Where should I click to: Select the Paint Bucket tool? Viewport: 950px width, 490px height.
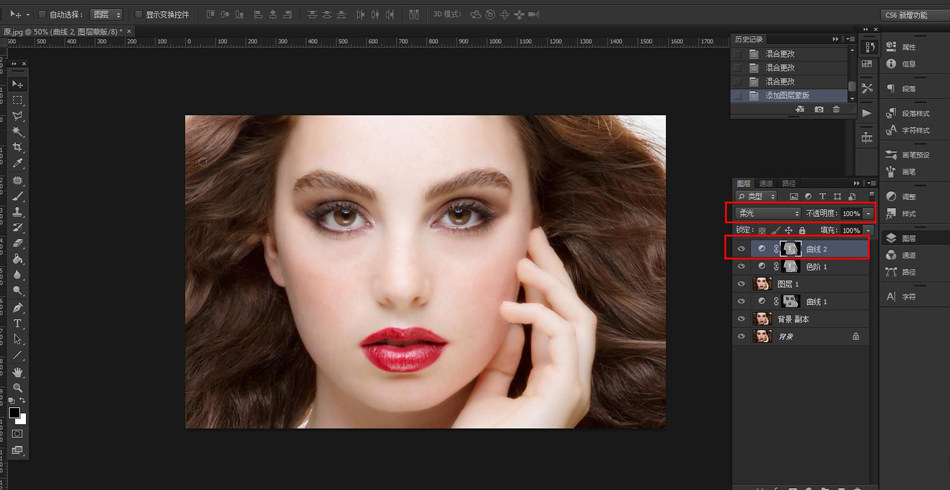coord(18,259)
